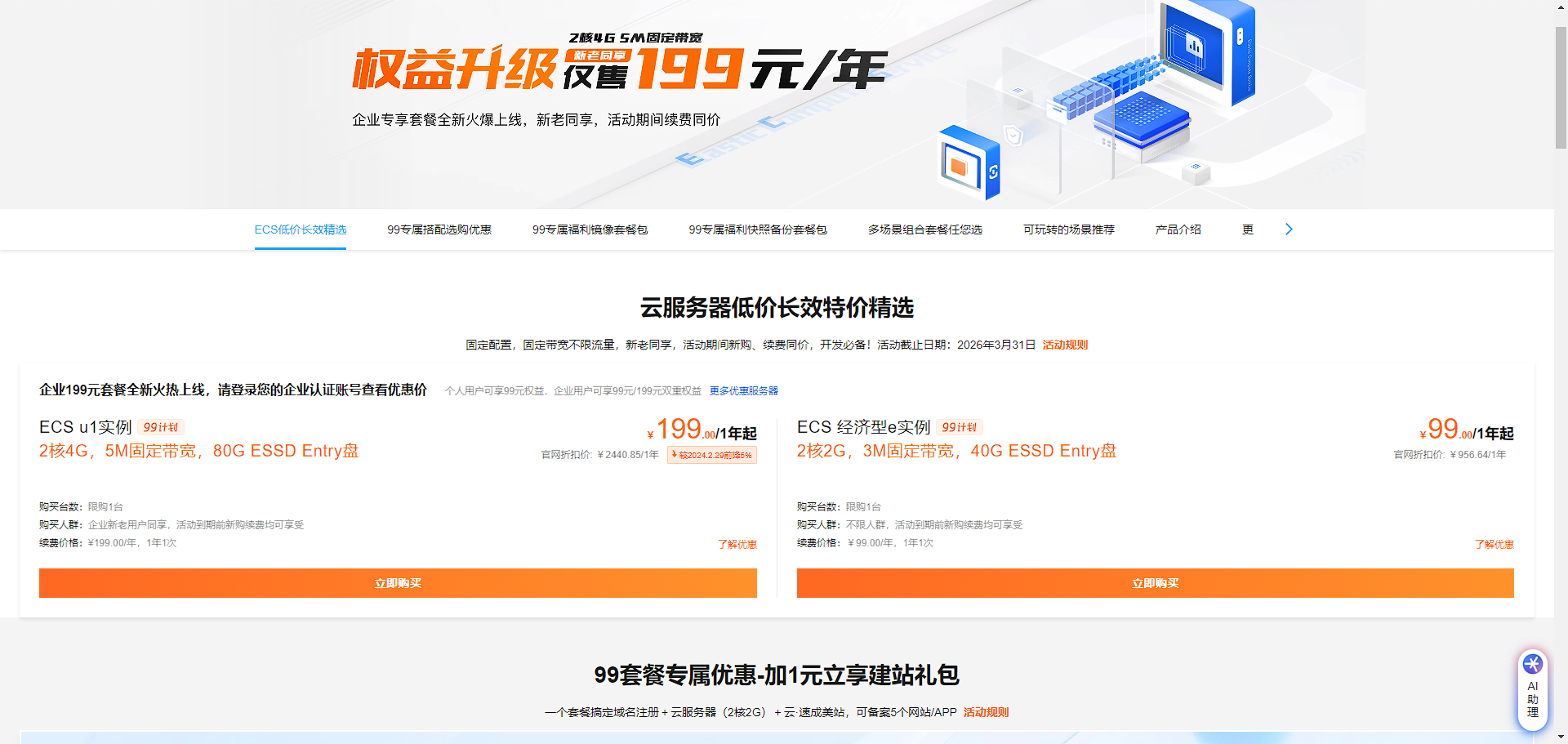
Task: Click the page vertical scrollbar thumb
Action: tap(1561, 87)
